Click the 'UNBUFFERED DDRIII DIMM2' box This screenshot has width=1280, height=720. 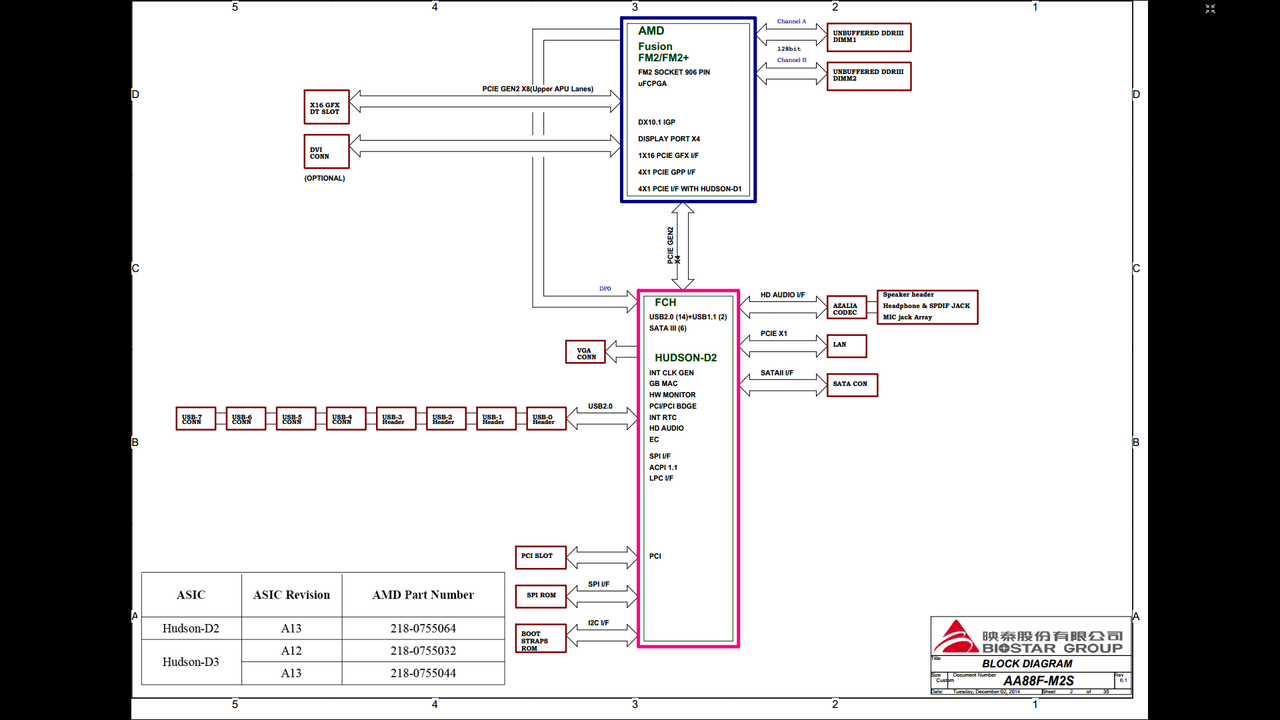coord(868,76)
